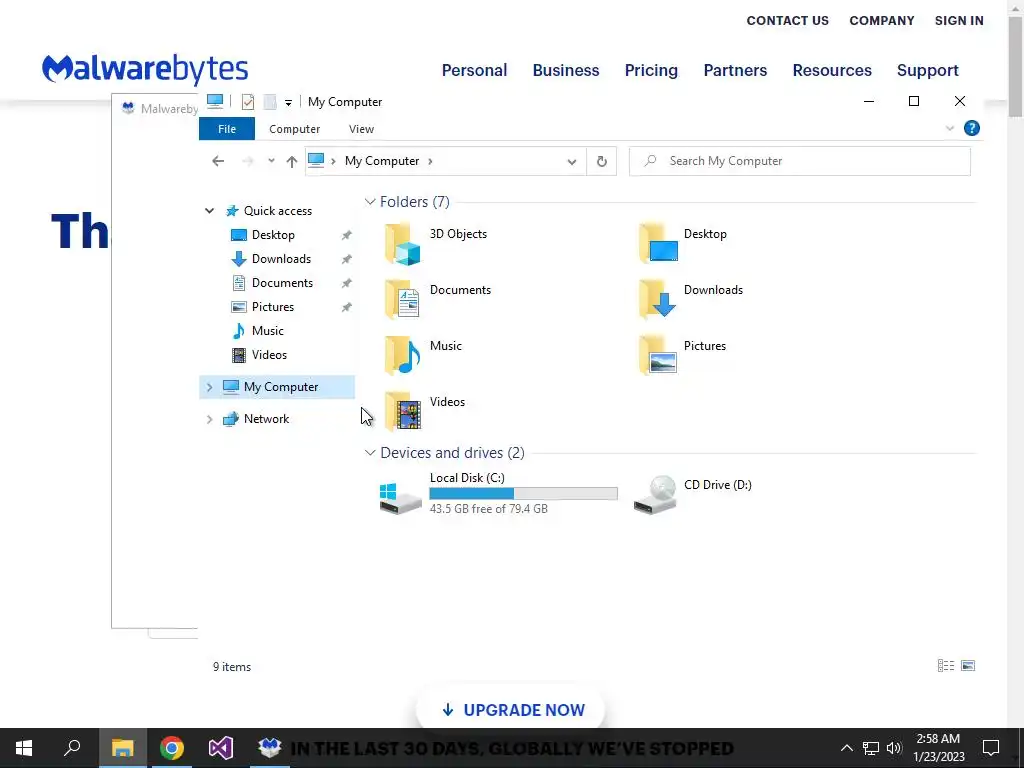This screenshot has height=768, width=1024.
Task: Collapse Devices and drives (2) group
Action: coord(370,453)
